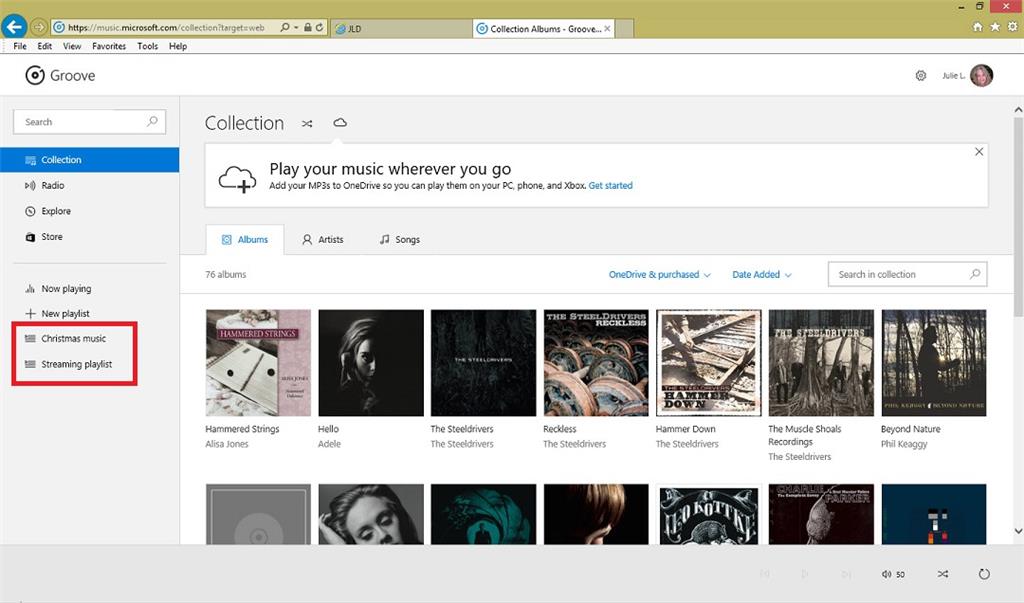Click the browser address bar URL
The image size is (1024, 603).
click(x=167, y=27)
